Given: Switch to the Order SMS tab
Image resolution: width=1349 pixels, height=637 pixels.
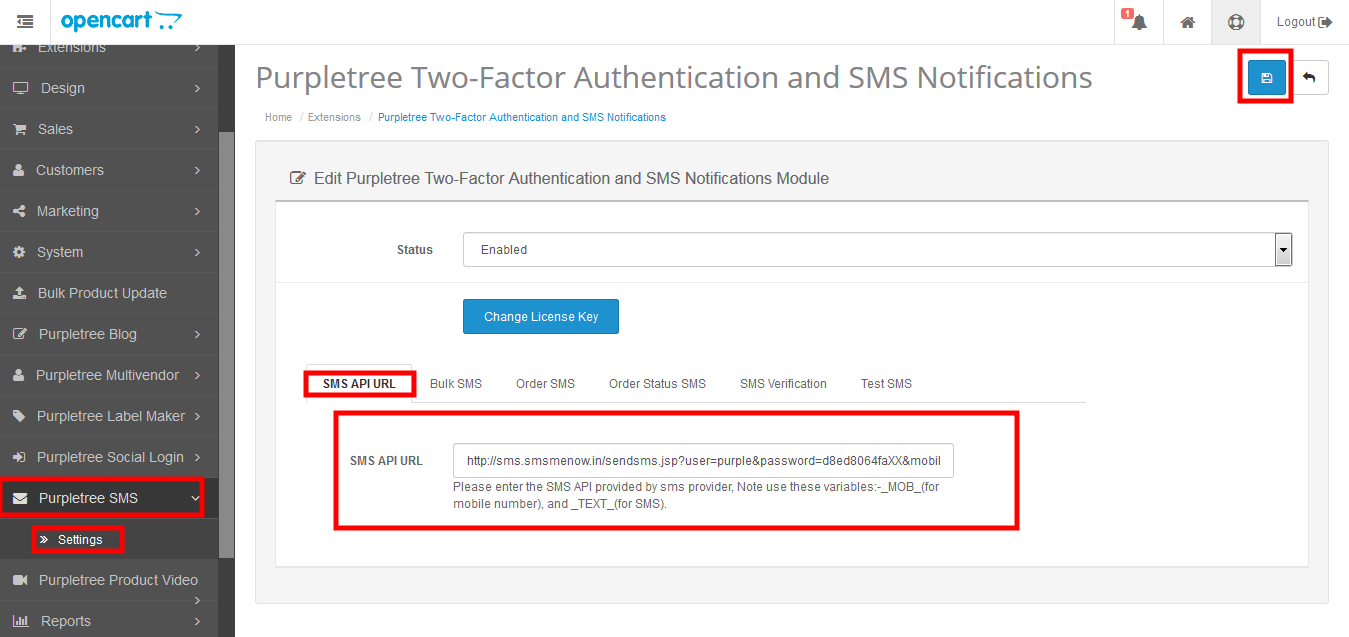Looking at the screenshot, I should [545, 384].
